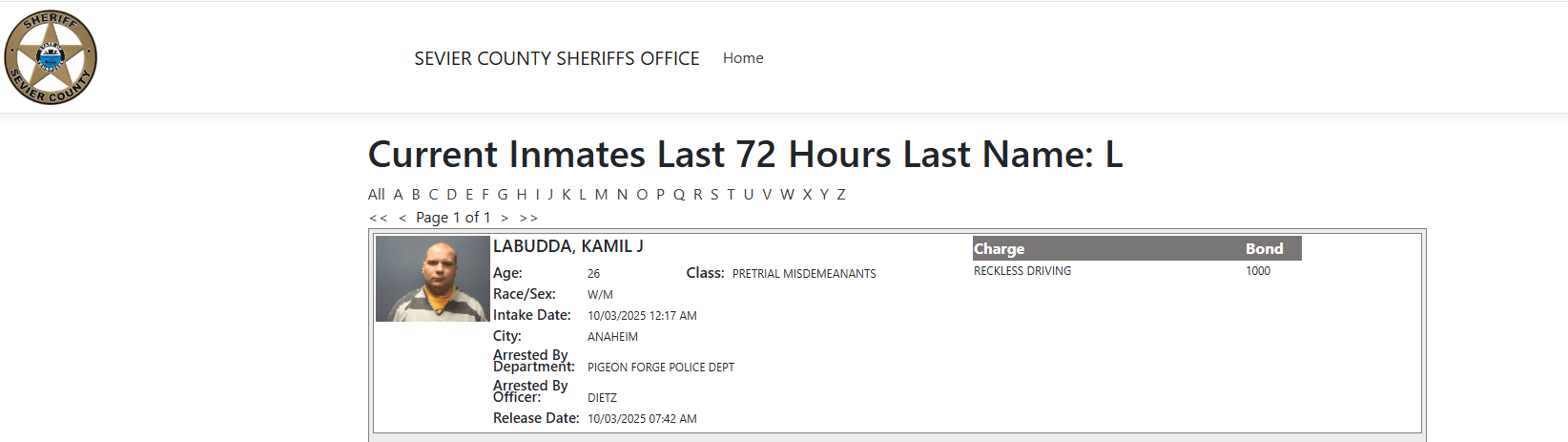
Task: Pick letter K from the alphabet list
Action: point(567,195)
